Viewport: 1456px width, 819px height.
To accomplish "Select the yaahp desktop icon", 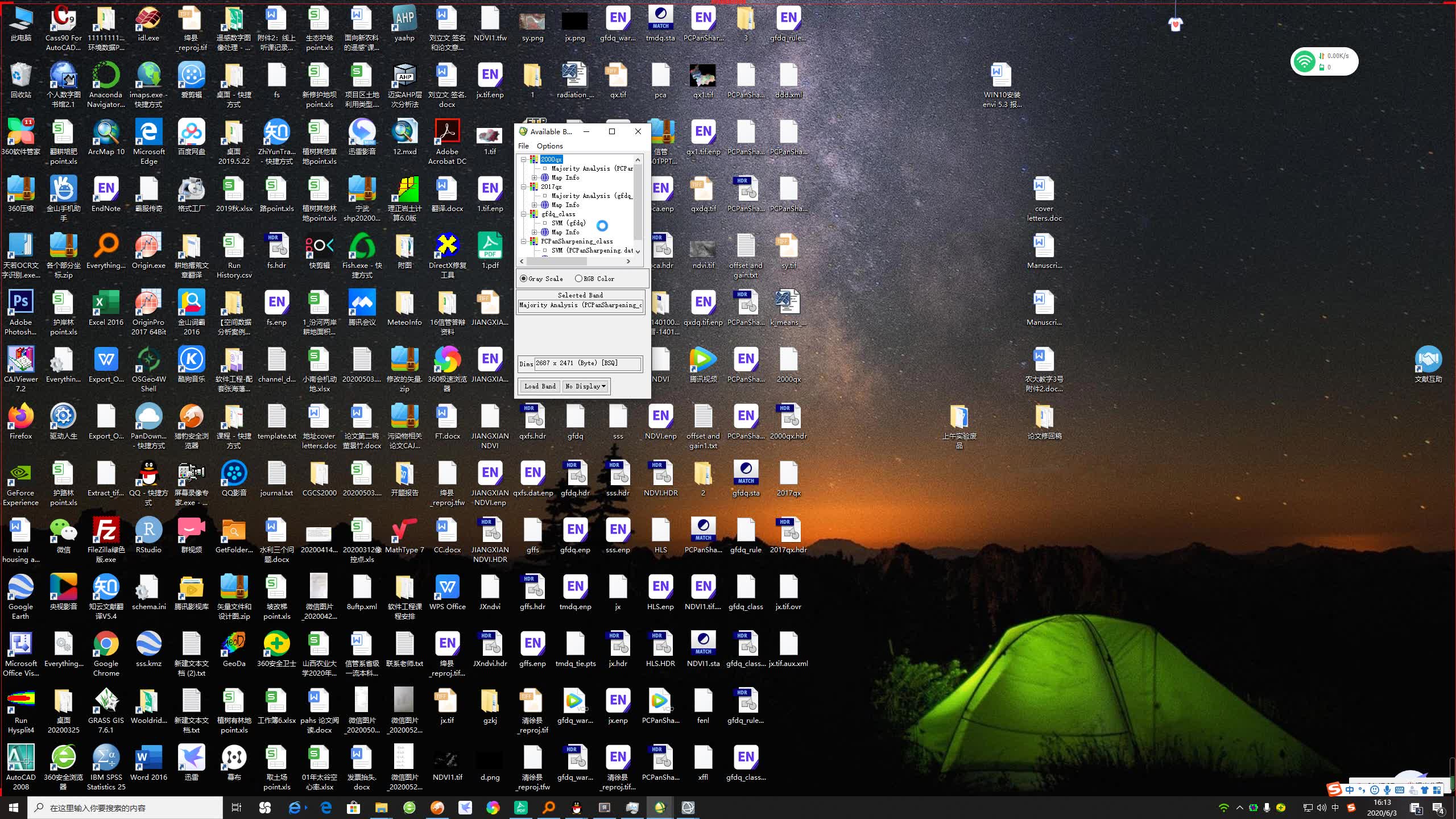I will [405, 24].
